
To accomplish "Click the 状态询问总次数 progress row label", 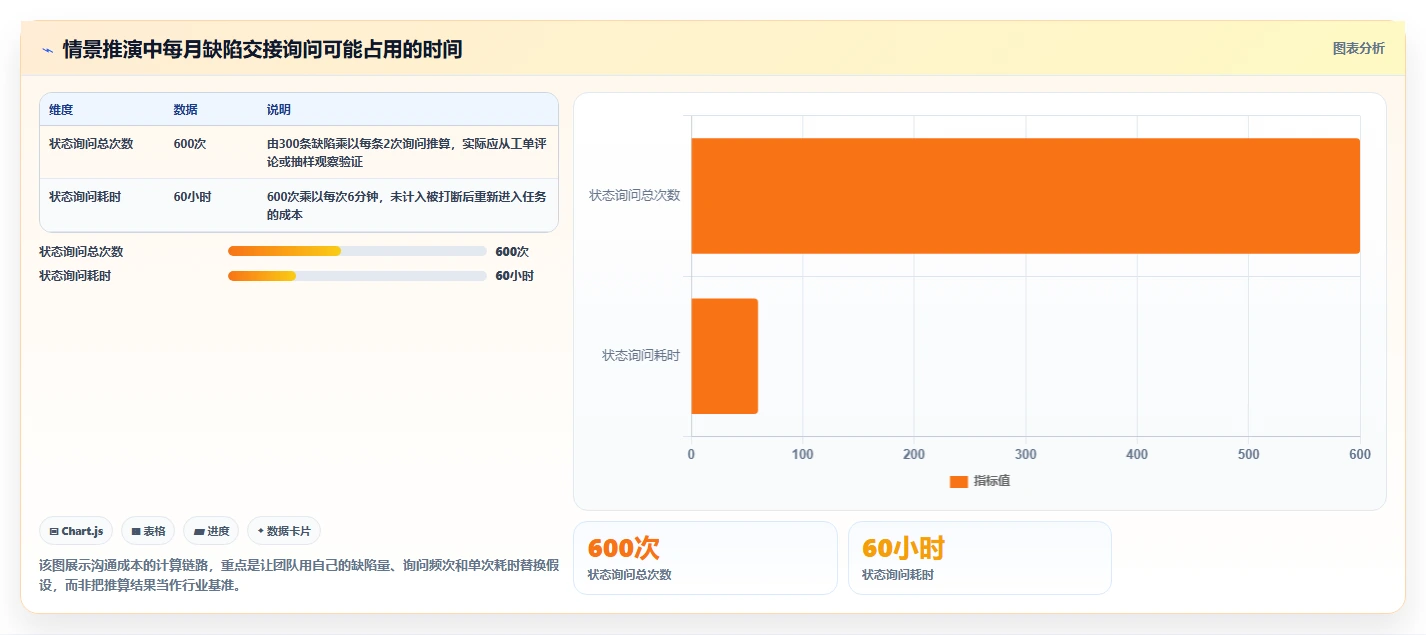I will click(x=81, y=252).
